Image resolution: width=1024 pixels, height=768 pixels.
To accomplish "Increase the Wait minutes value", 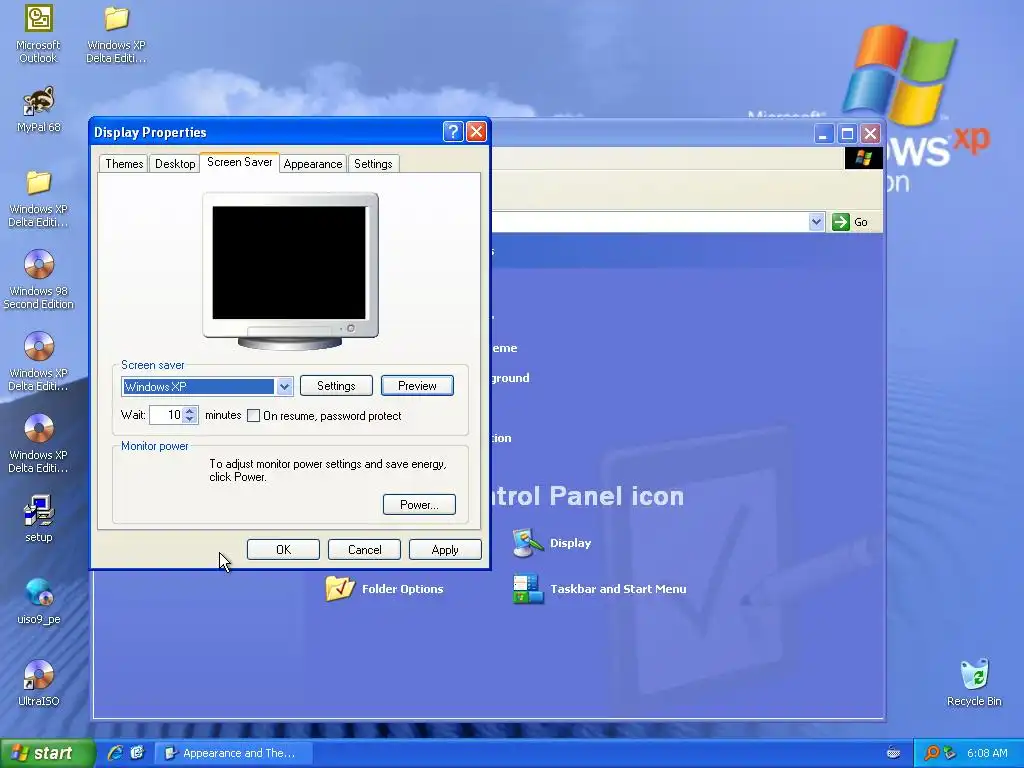I will click(190, 411).
